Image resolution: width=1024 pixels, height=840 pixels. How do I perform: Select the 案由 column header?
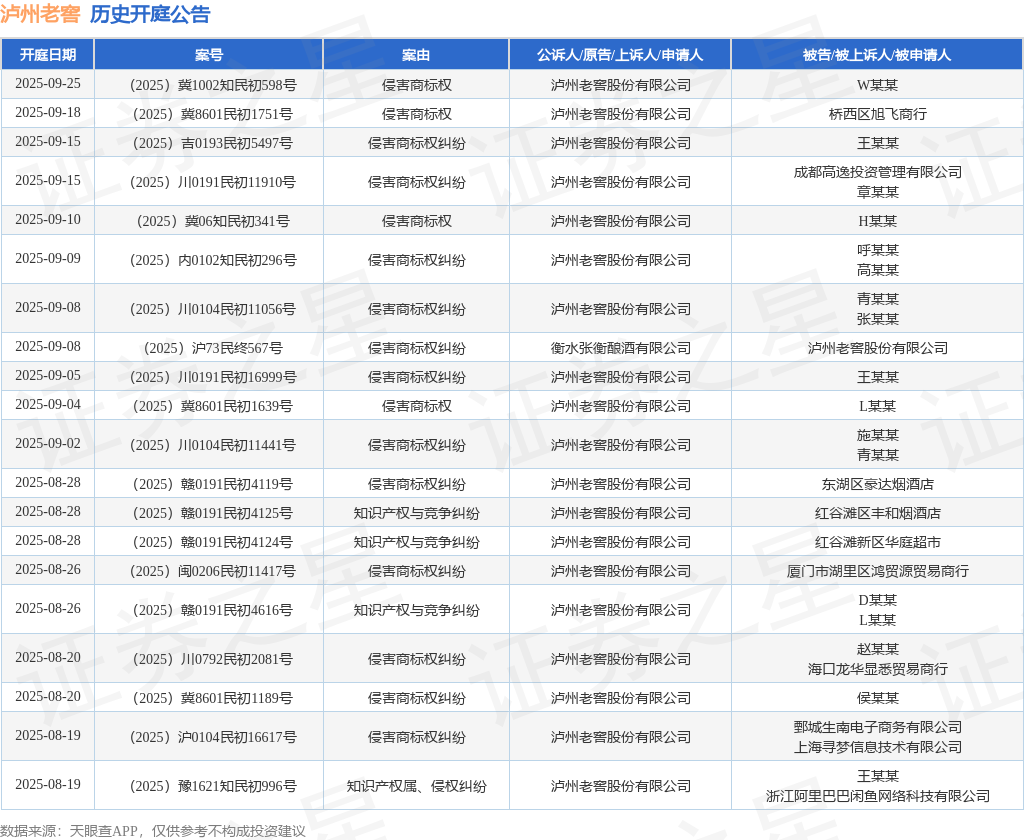click(416, 55)
